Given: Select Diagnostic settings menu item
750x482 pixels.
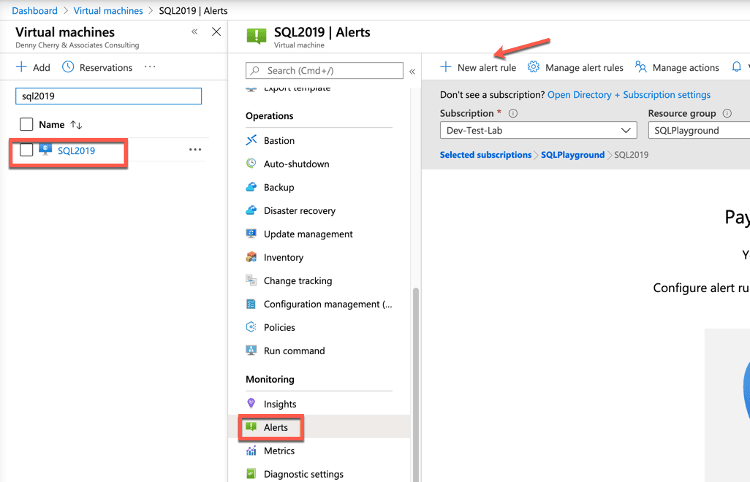Looking at the screenshot, I should point(303,474).
